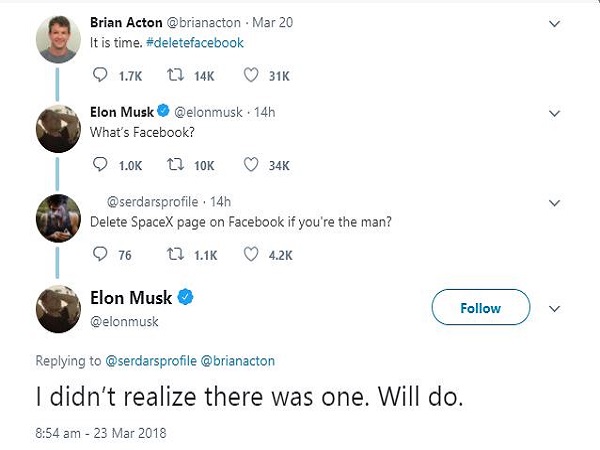
Task: Retweet the "What's Facebook?" tweet
Action: pos(175,165)
